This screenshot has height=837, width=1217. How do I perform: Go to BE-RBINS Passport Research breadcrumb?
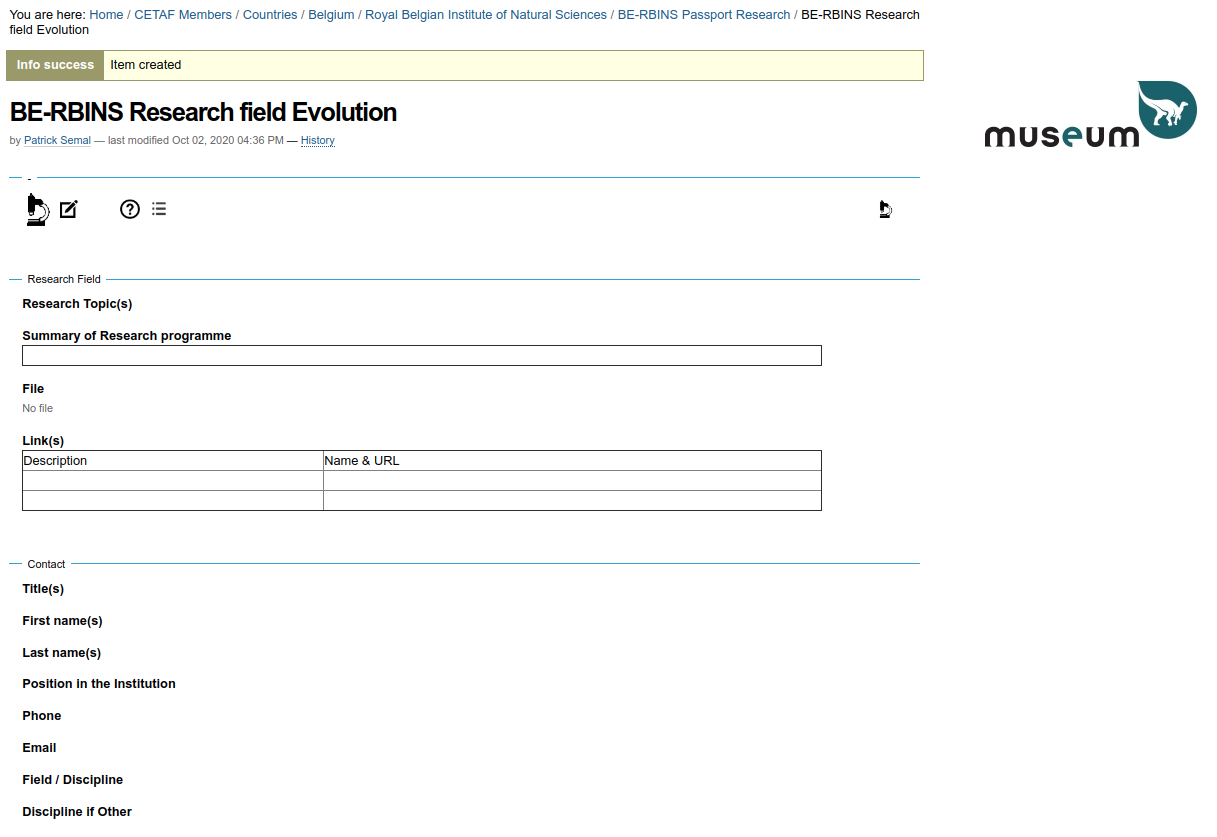coord(704,15)
